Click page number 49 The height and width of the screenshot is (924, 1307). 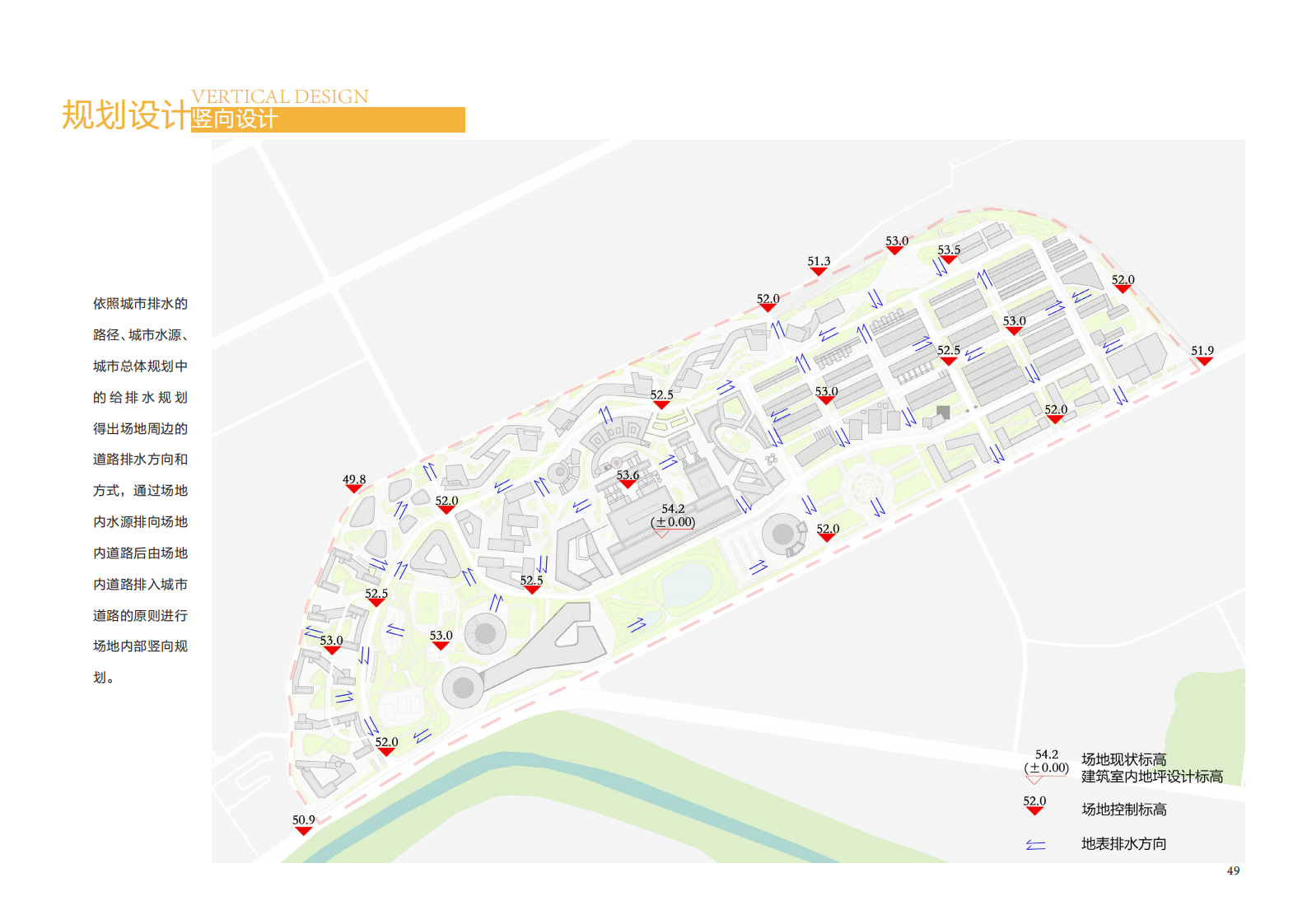(x=1233, y=871)
